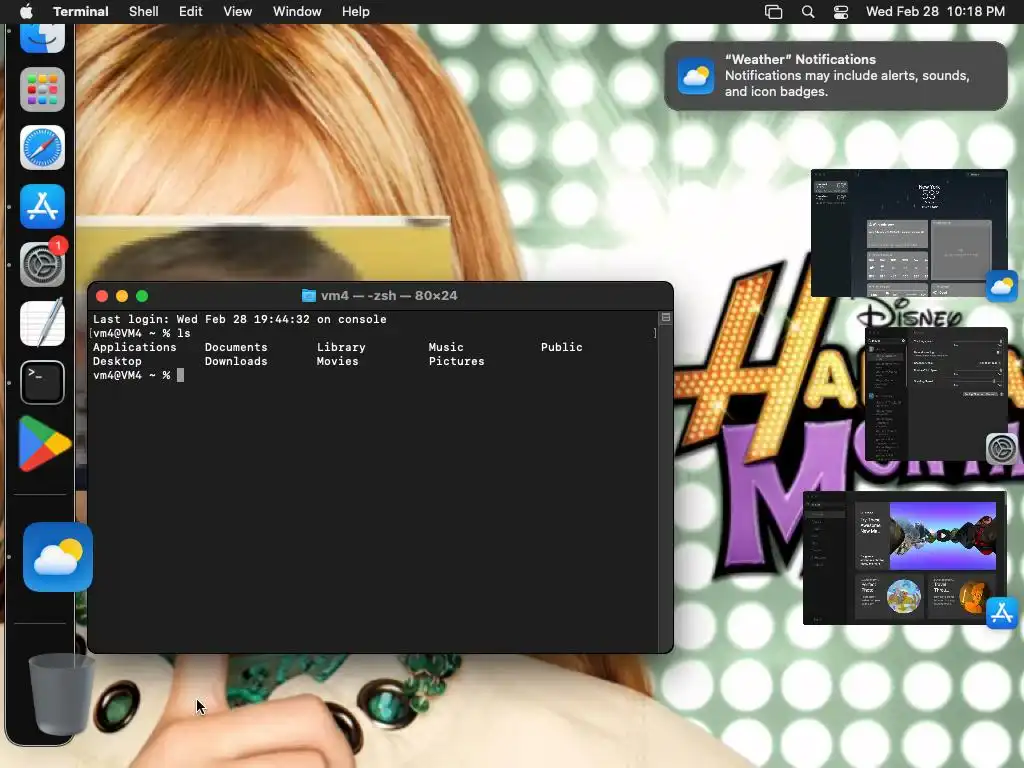1024x768 pixels.
Task: Open Finder from the Dock
Action: click(x=42, y=38)
